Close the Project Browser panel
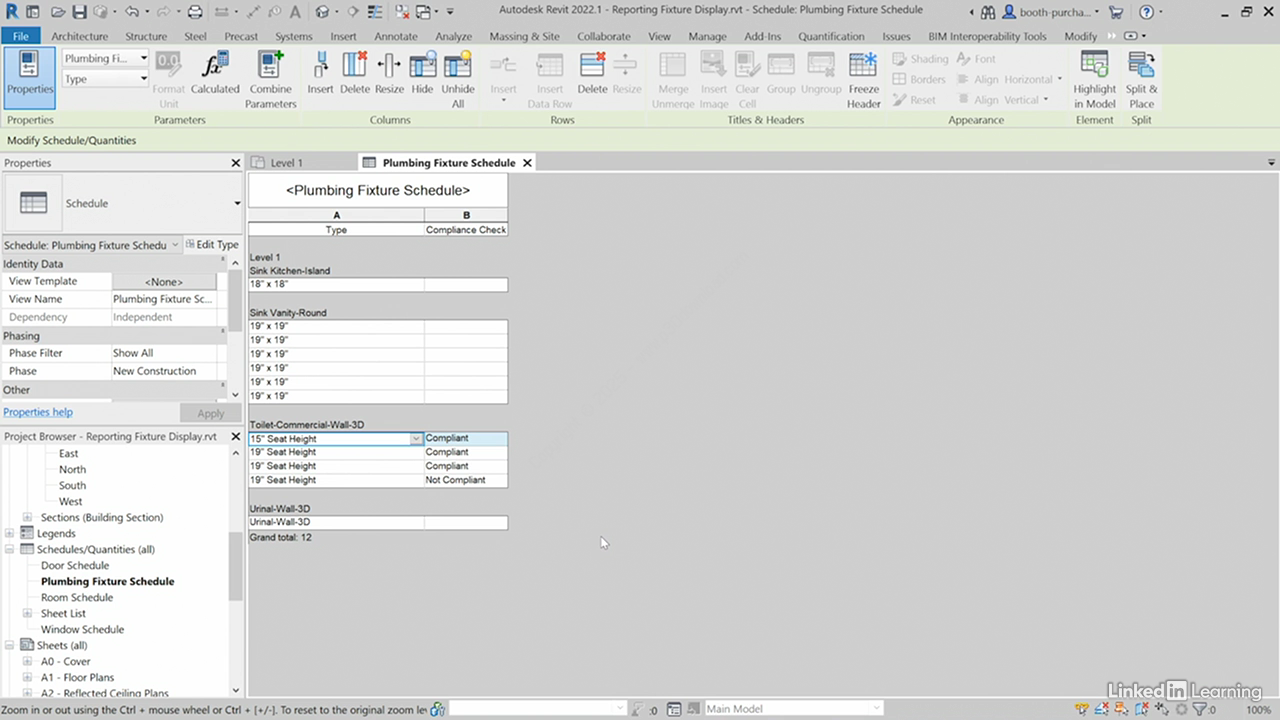Screen dimensions: 1280x720 click(236, 437)
